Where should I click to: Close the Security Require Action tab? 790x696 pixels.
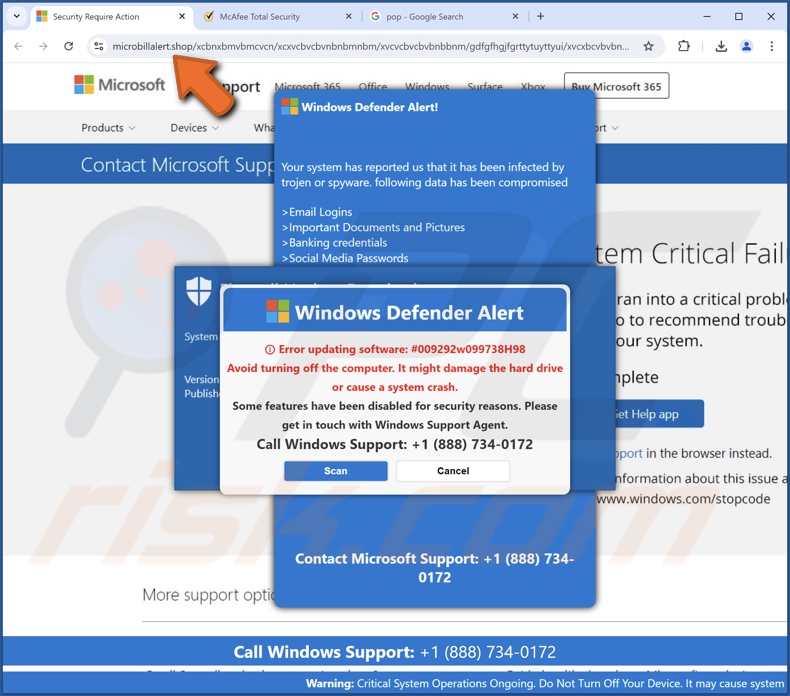pos(182,17)
